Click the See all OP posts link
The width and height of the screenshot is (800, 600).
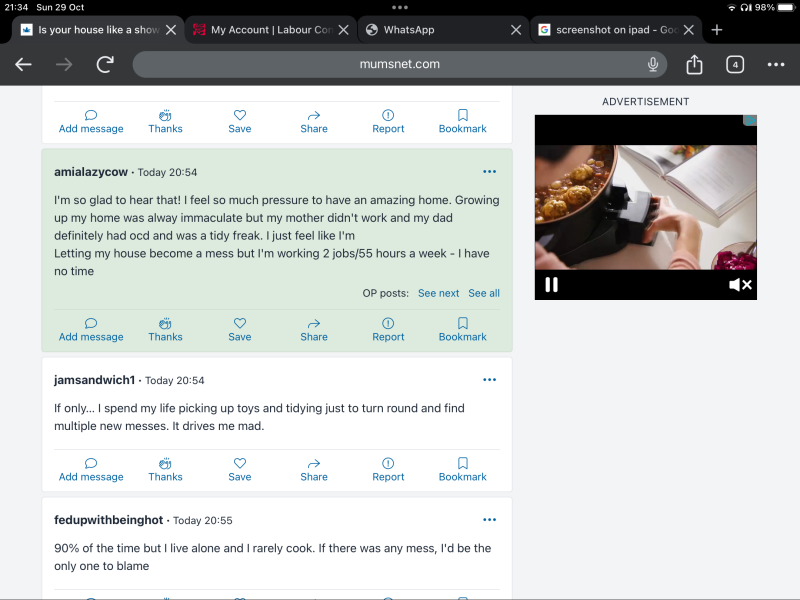[x=484, y=293]
